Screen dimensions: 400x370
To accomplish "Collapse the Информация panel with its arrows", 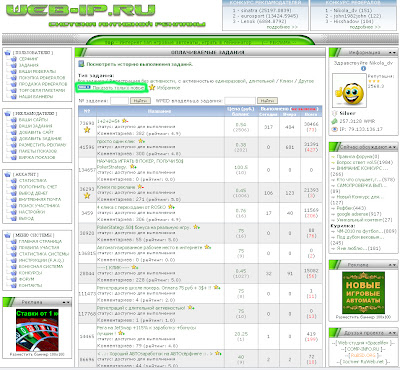I will (392, 53).
